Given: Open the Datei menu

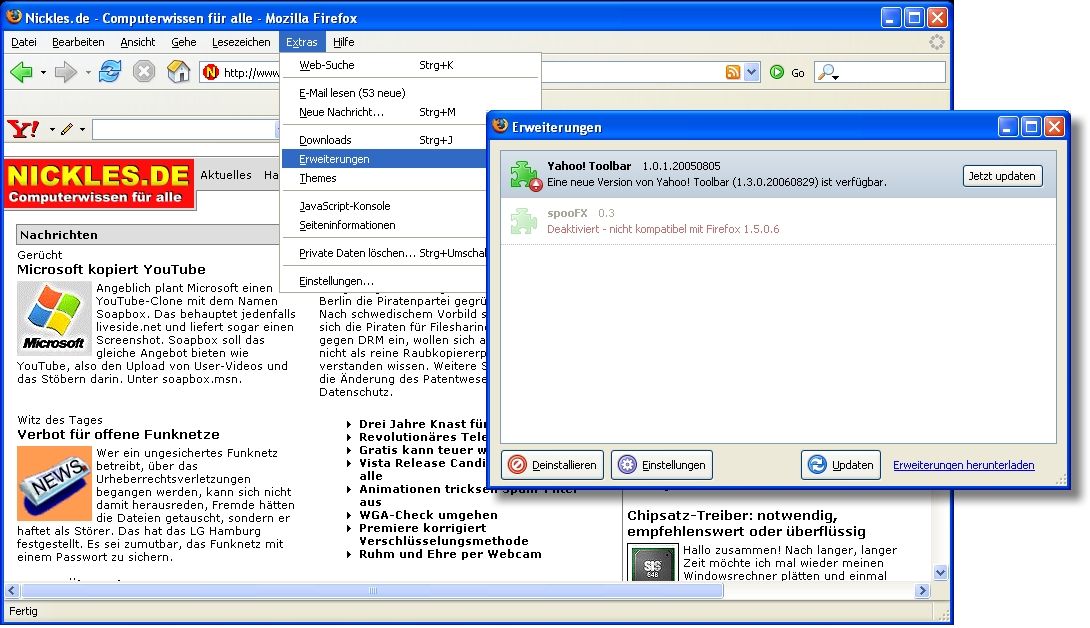Looking at the screenshot, I should point(24,42).
